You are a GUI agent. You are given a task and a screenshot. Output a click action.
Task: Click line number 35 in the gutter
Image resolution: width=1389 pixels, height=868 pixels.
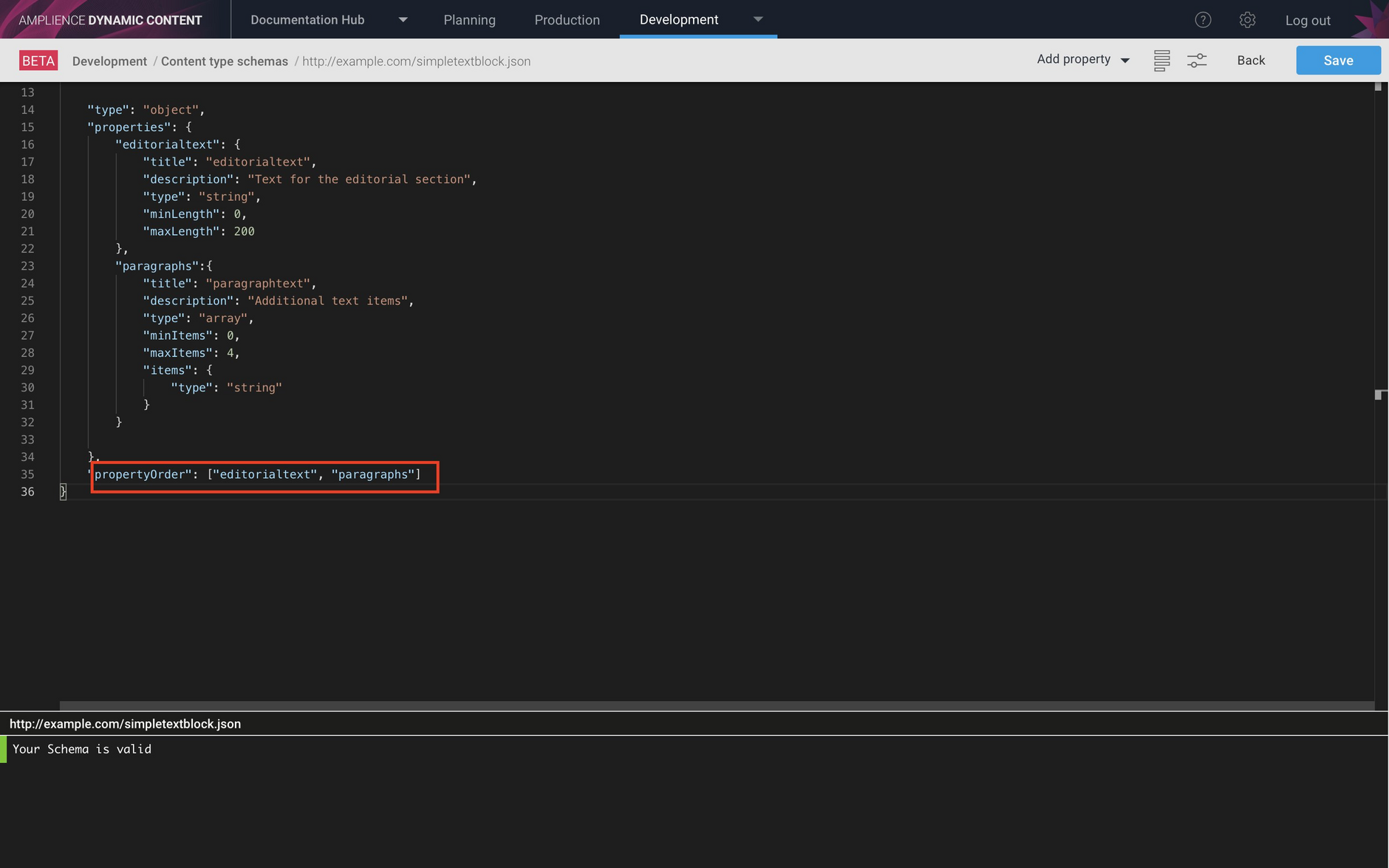[x=27, y=474]
